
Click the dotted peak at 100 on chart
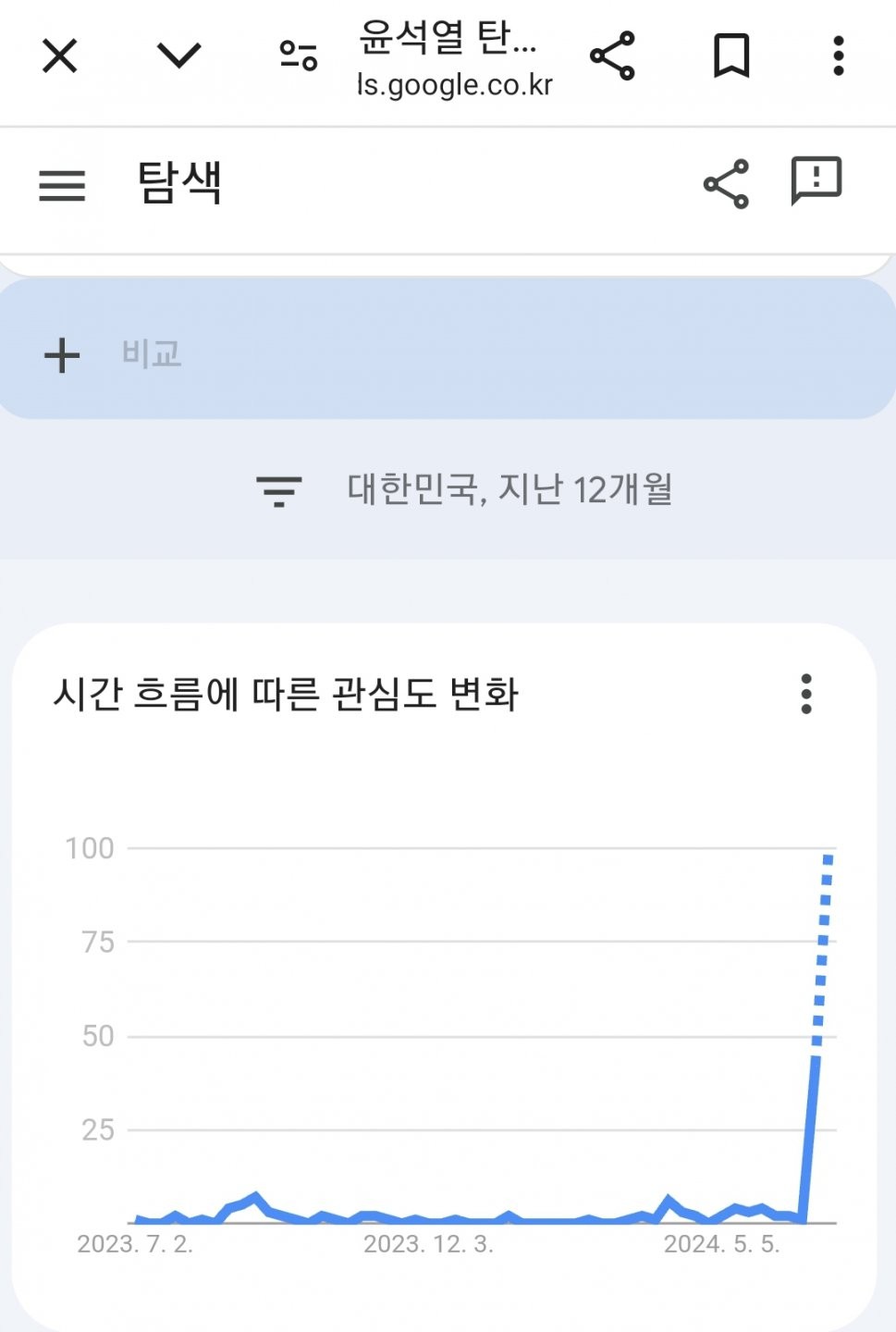click(x=828, y=859)
